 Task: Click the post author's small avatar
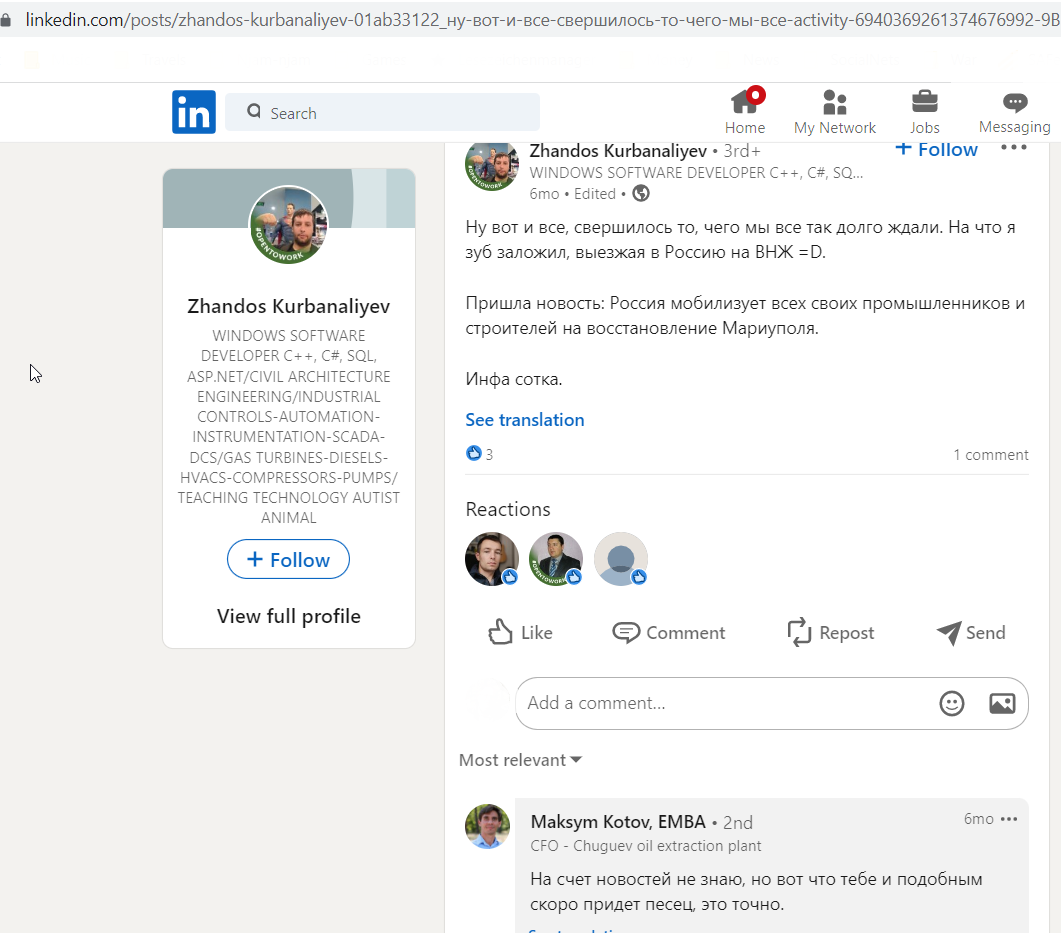coord(492,164)
